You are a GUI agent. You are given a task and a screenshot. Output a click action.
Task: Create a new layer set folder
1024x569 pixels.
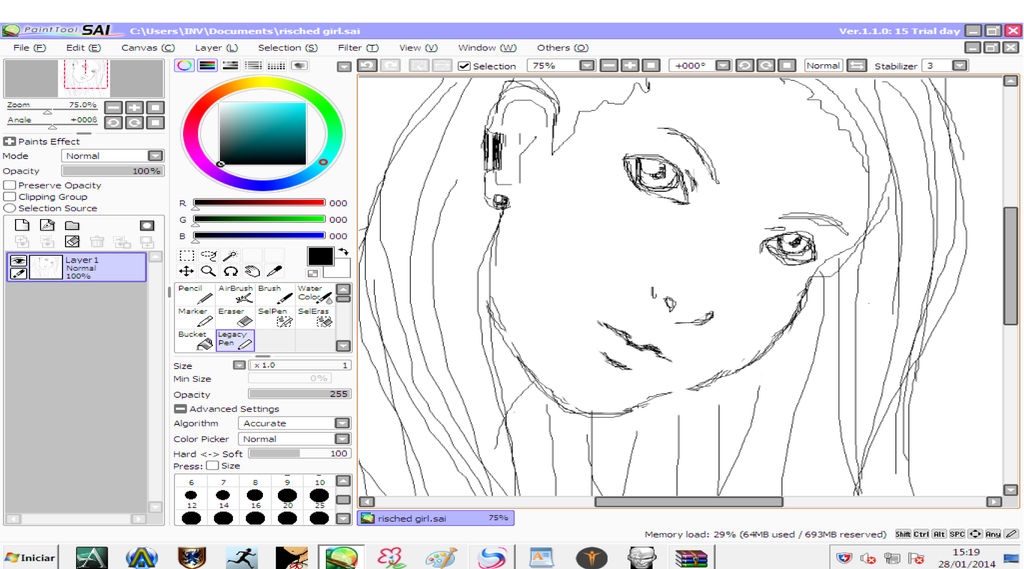pyautogui.click(x=72, y=225)
